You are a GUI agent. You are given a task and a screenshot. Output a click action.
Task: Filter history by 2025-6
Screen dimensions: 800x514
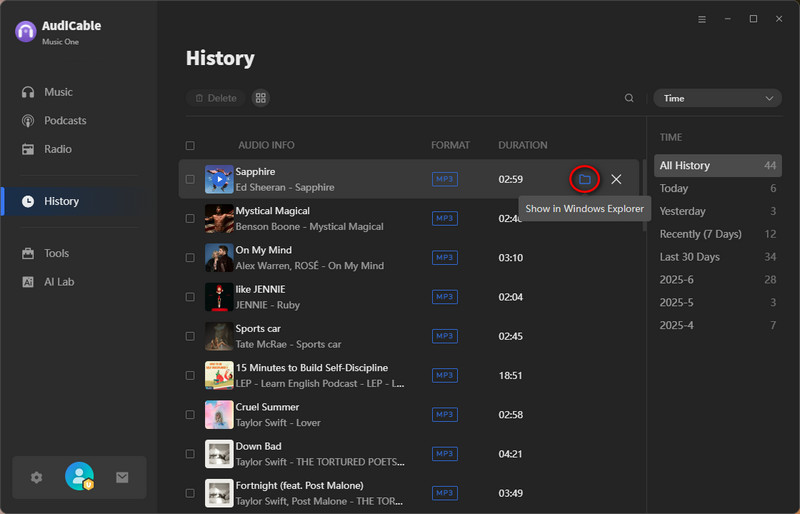click(717, 280)
